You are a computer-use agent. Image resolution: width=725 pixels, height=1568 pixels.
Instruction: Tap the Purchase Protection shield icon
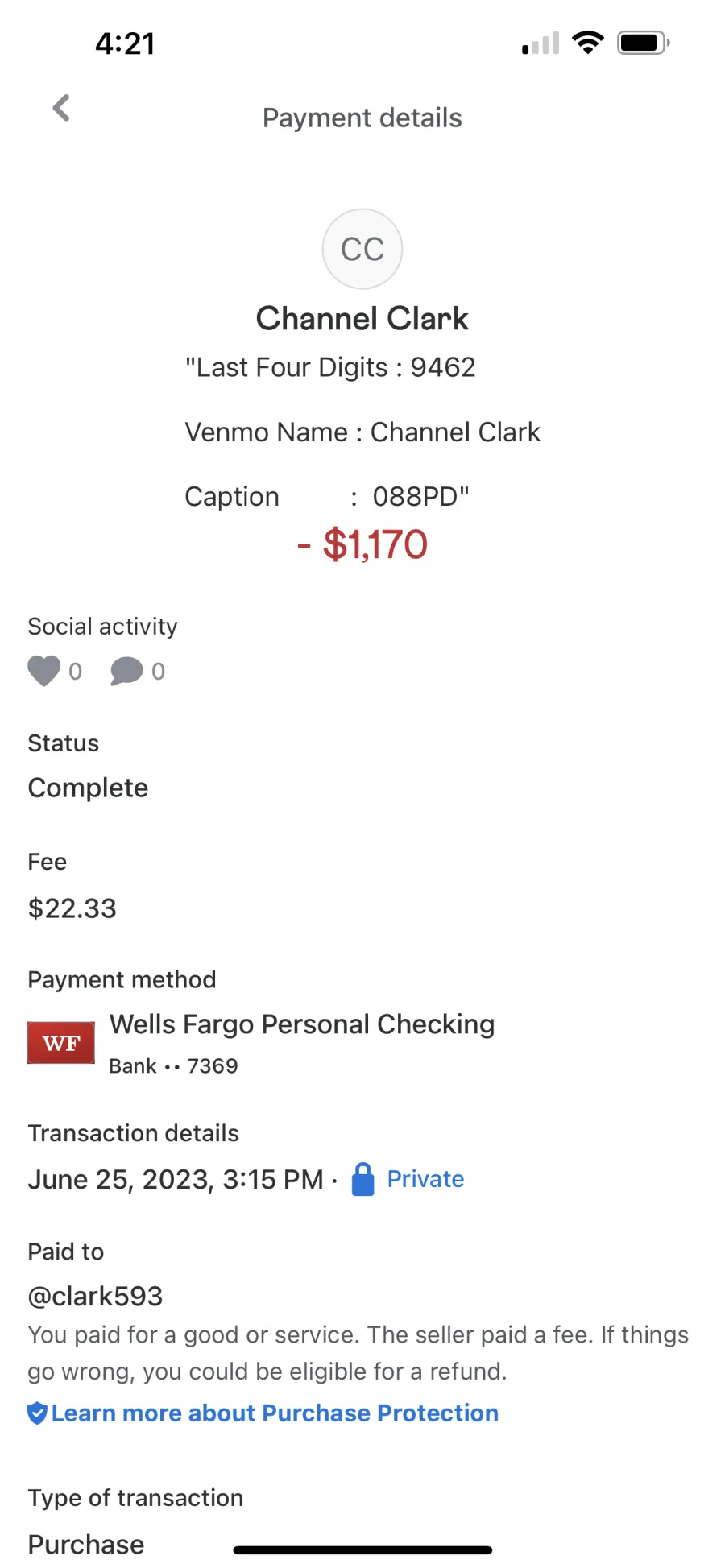point(37,1413)
